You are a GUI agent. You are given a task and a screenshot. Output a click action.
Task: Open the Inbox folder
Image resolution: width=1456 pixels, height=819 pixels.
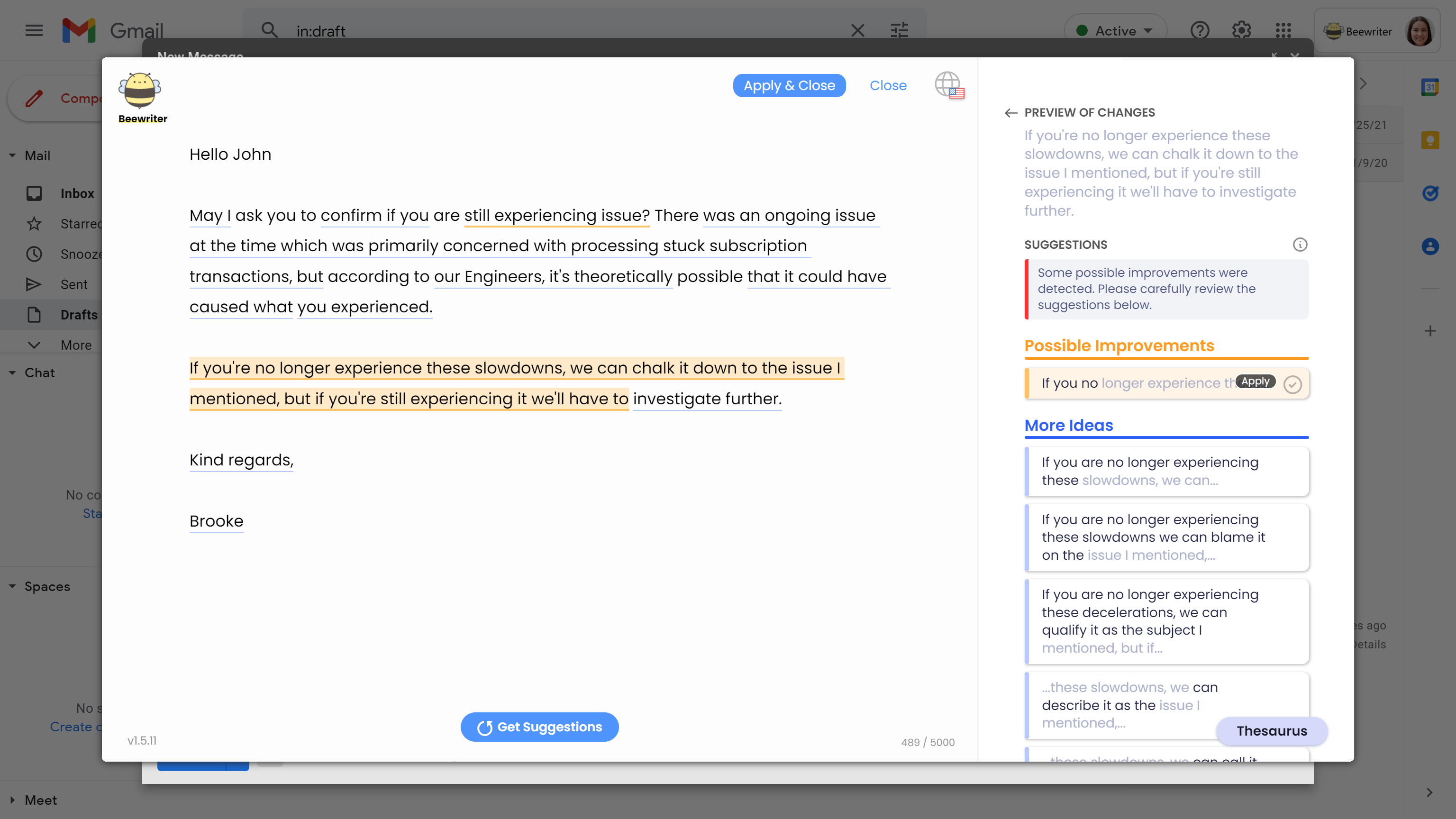click(x=77, y=193)
